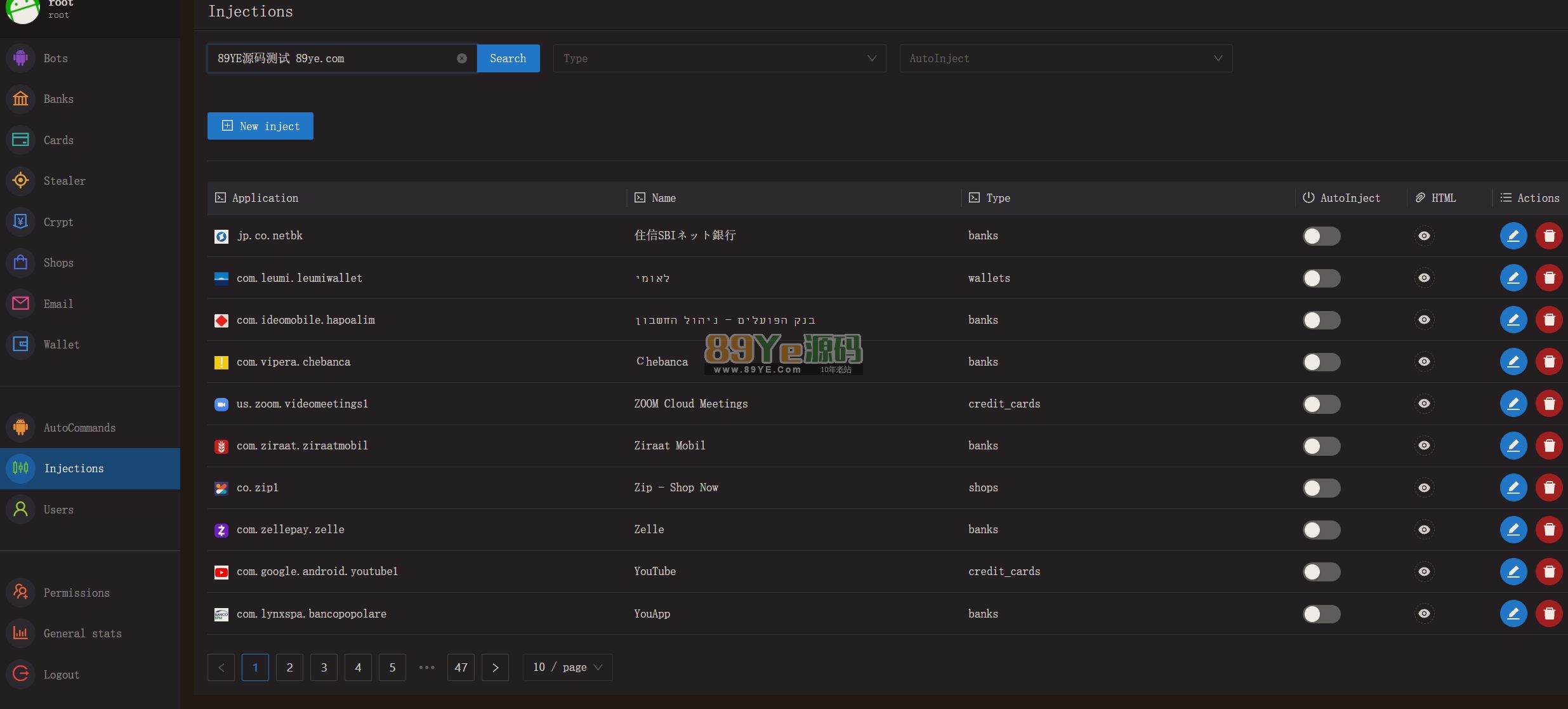
Task: Open the Wallet sidebar icon
Action: 20,344
